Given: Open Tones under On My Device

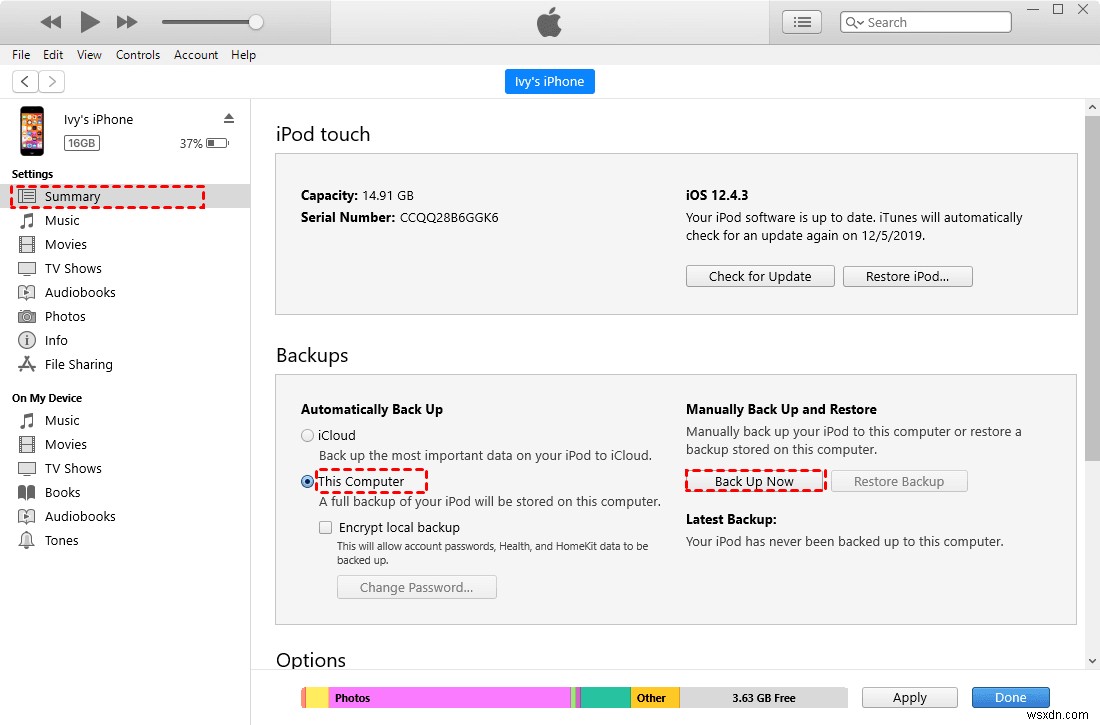Looking at the screenshot, I should tap(62, 540).
